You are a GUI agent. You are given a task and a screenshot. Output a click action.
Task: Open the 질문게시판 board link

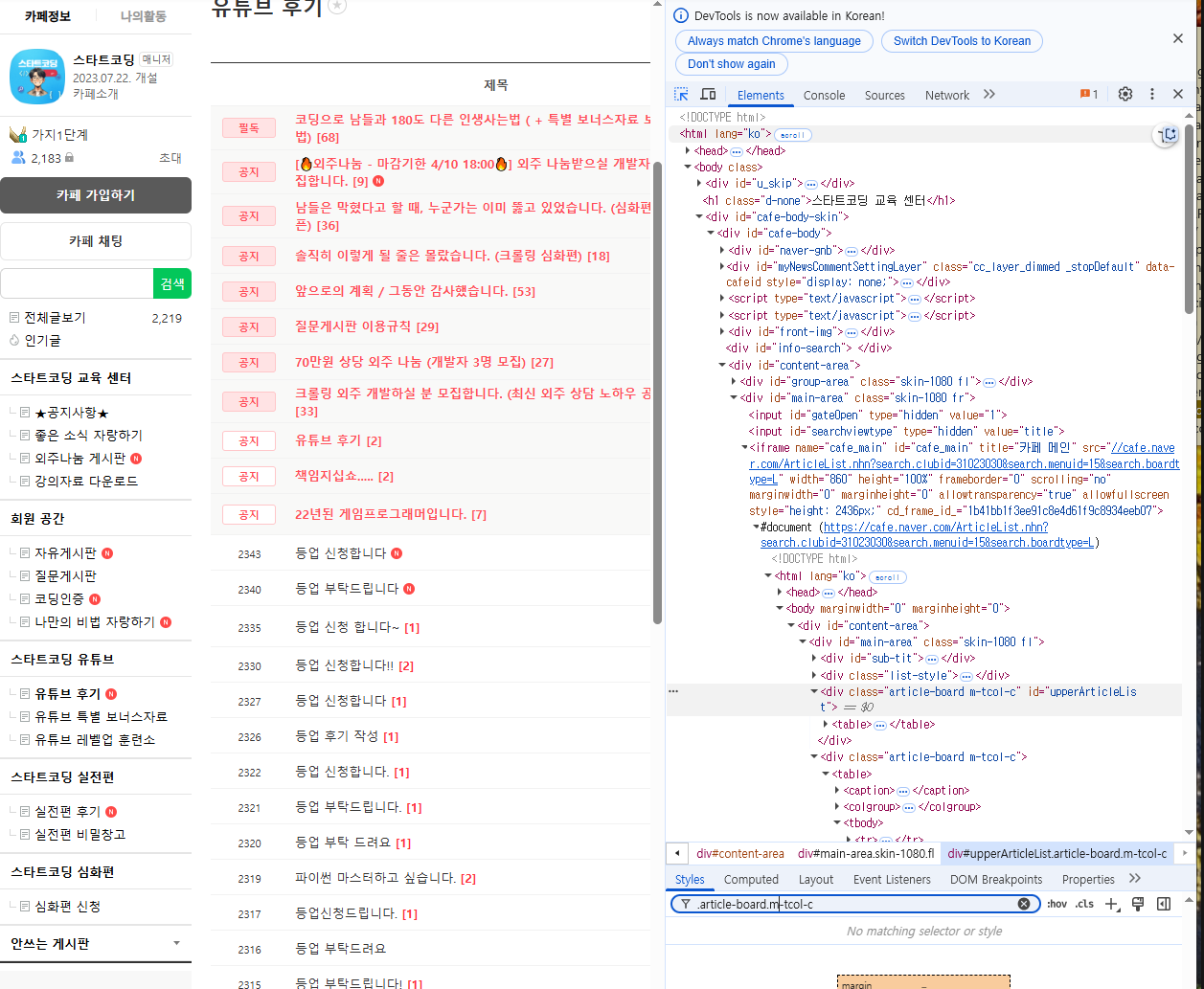pos(65,576)
